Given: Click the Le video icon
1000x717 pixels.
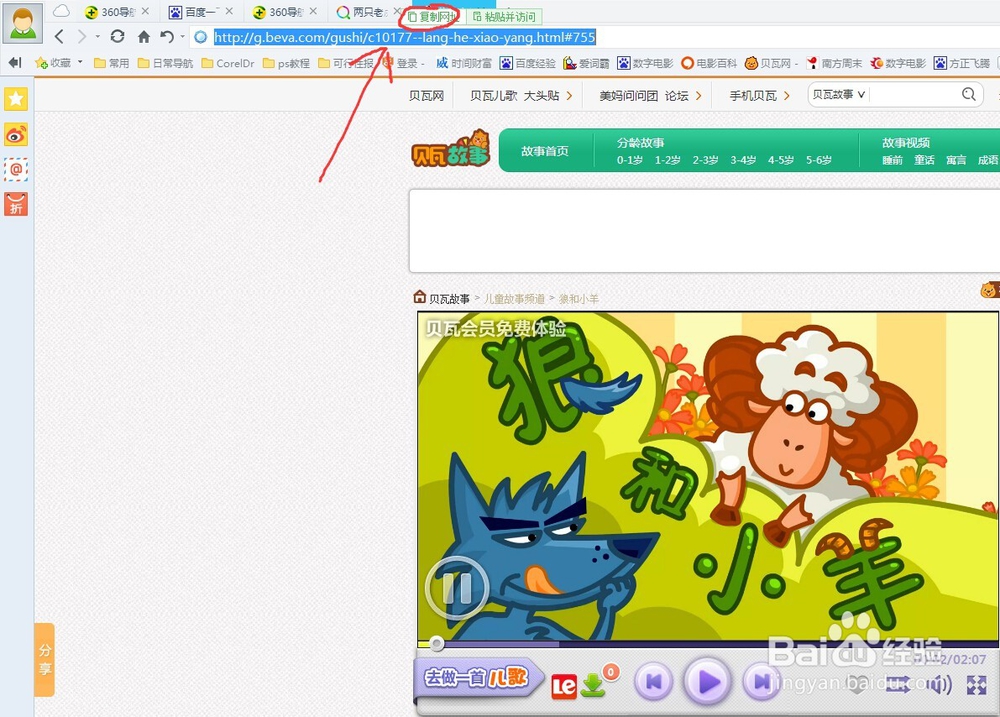Looking at the screenshot, I should [564, 686].
